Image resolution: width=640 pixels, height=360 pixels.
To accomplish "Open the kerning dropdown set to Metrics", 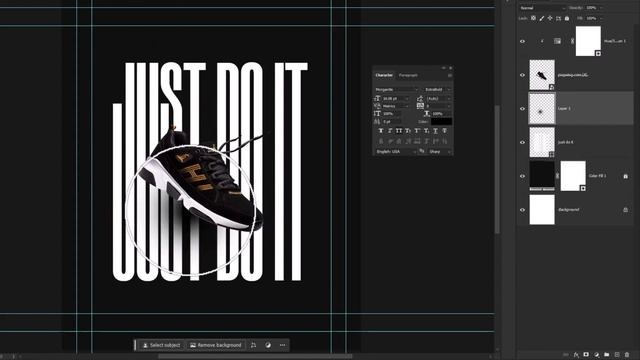I will pyautogui.click(x=407, y=106).
